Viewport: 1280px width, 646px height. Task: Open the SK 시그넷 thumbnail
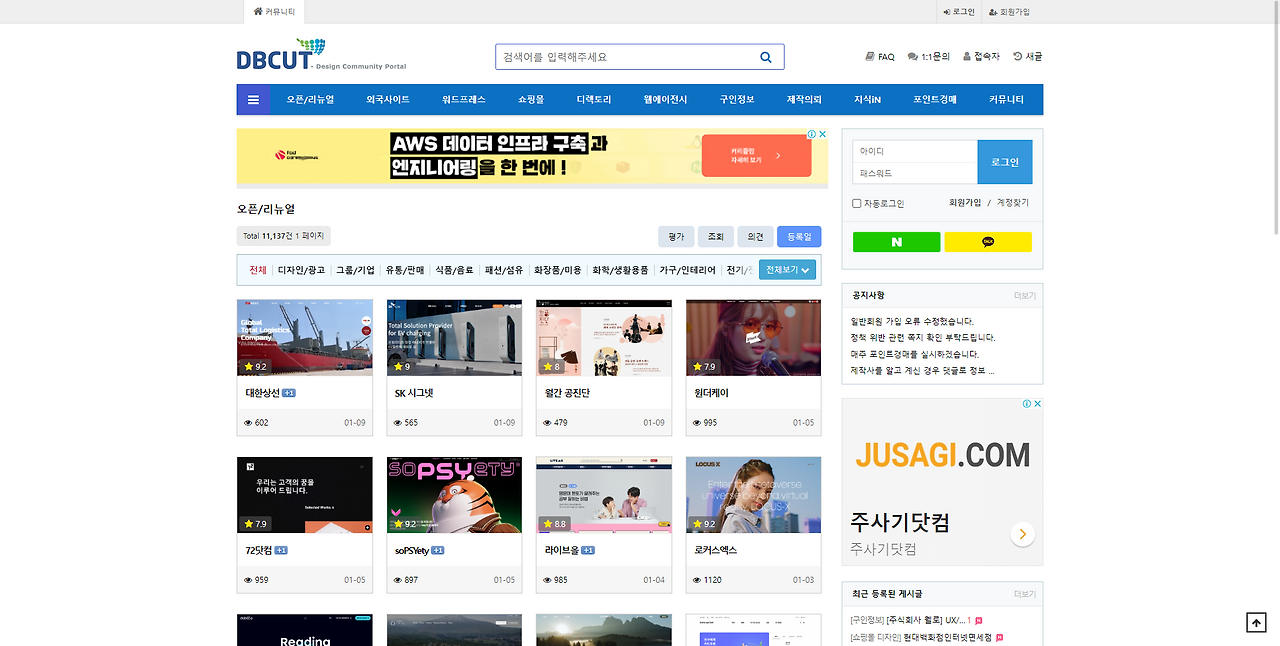[x=454, y=338]
